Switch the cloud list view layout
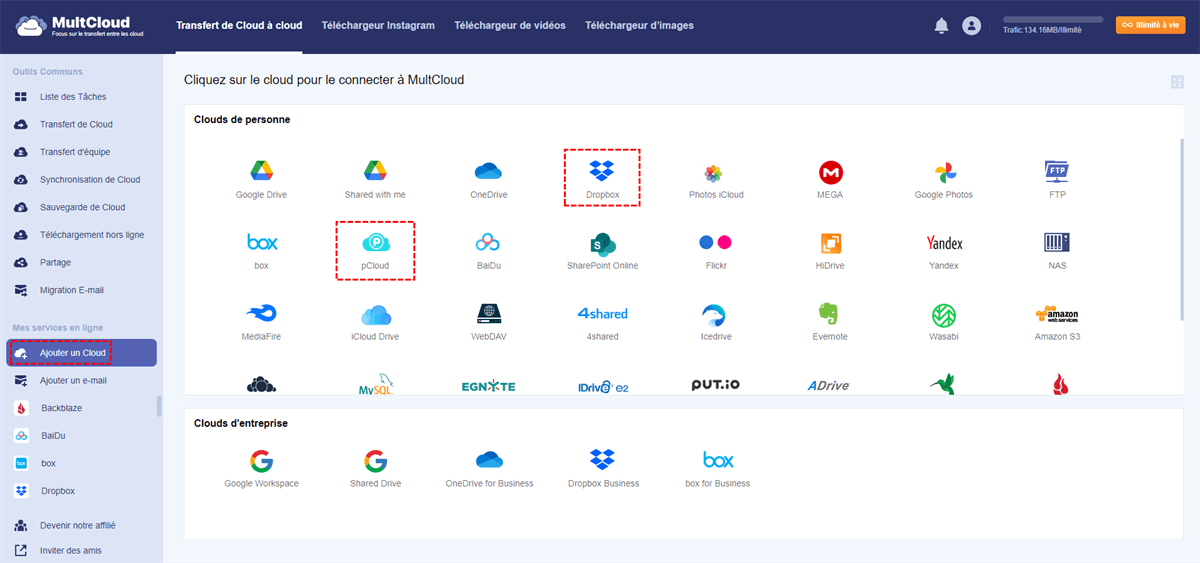1200x563 pixels. (x=1176, y=82)
